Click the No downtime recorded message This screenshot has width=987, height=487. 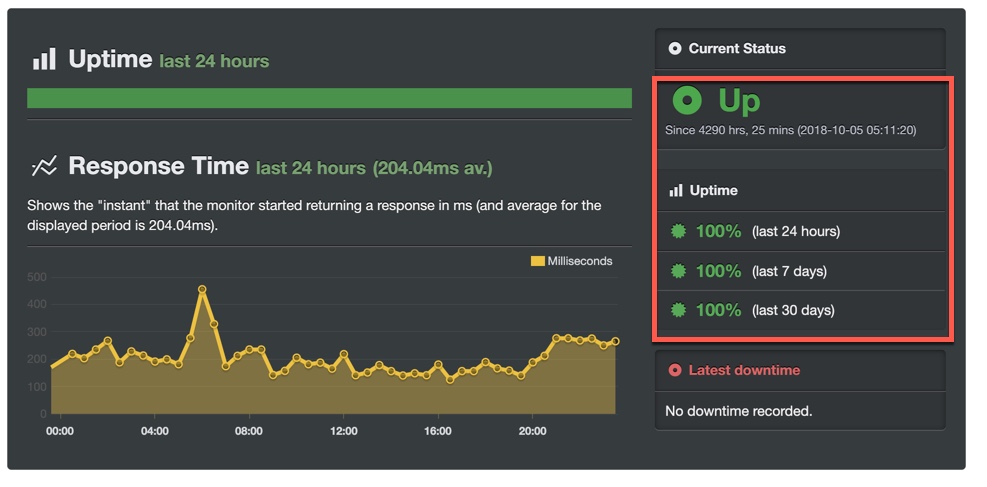(x=739, y=411)
